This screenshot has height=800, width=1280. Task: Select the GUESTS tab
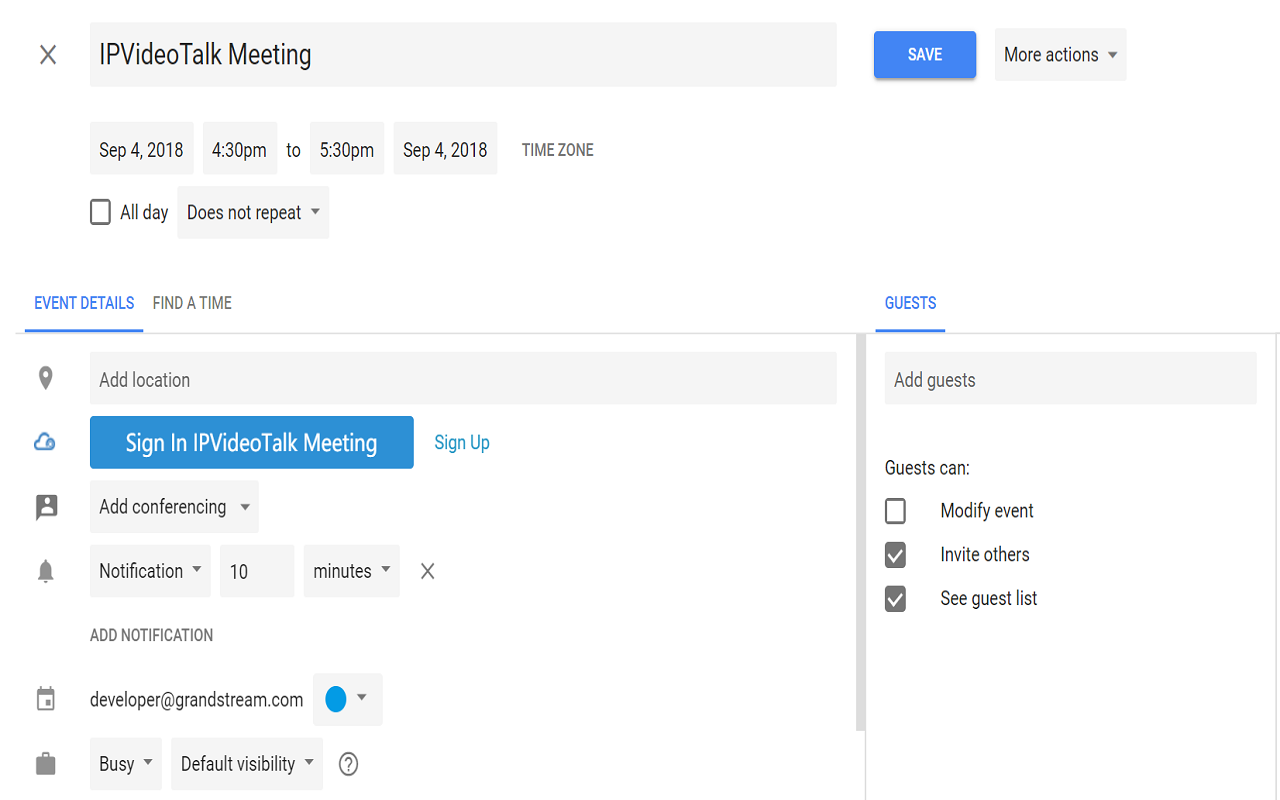tap(909, 303)
